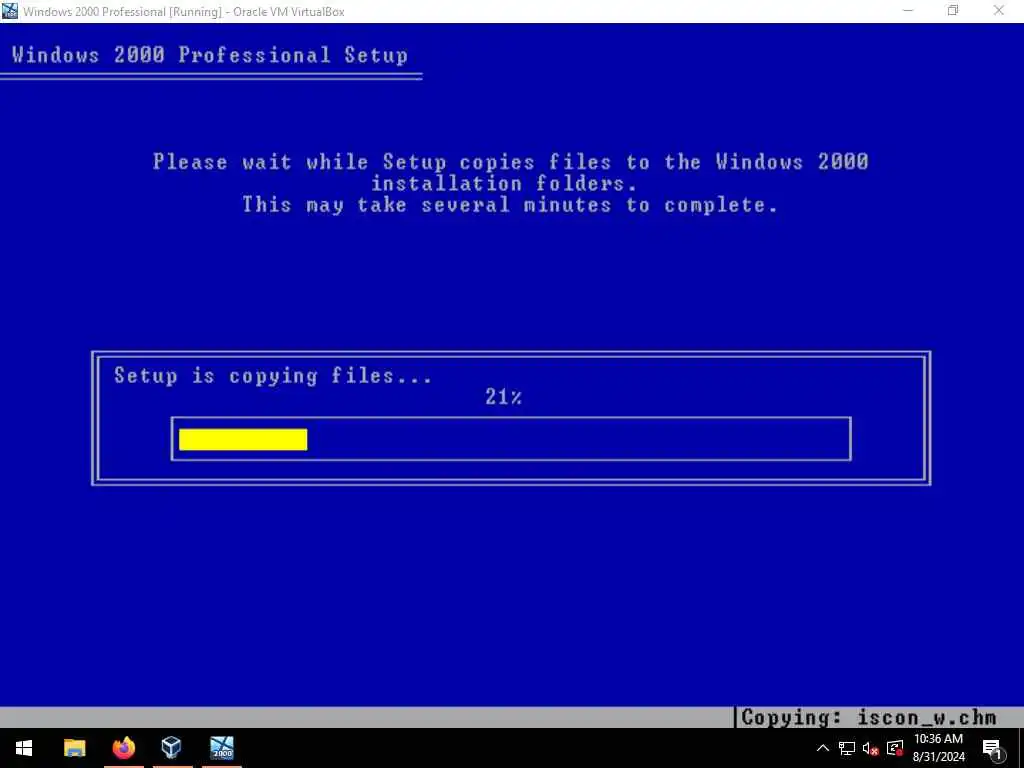Click the VirtualBox window title text

tap(184, 12)
